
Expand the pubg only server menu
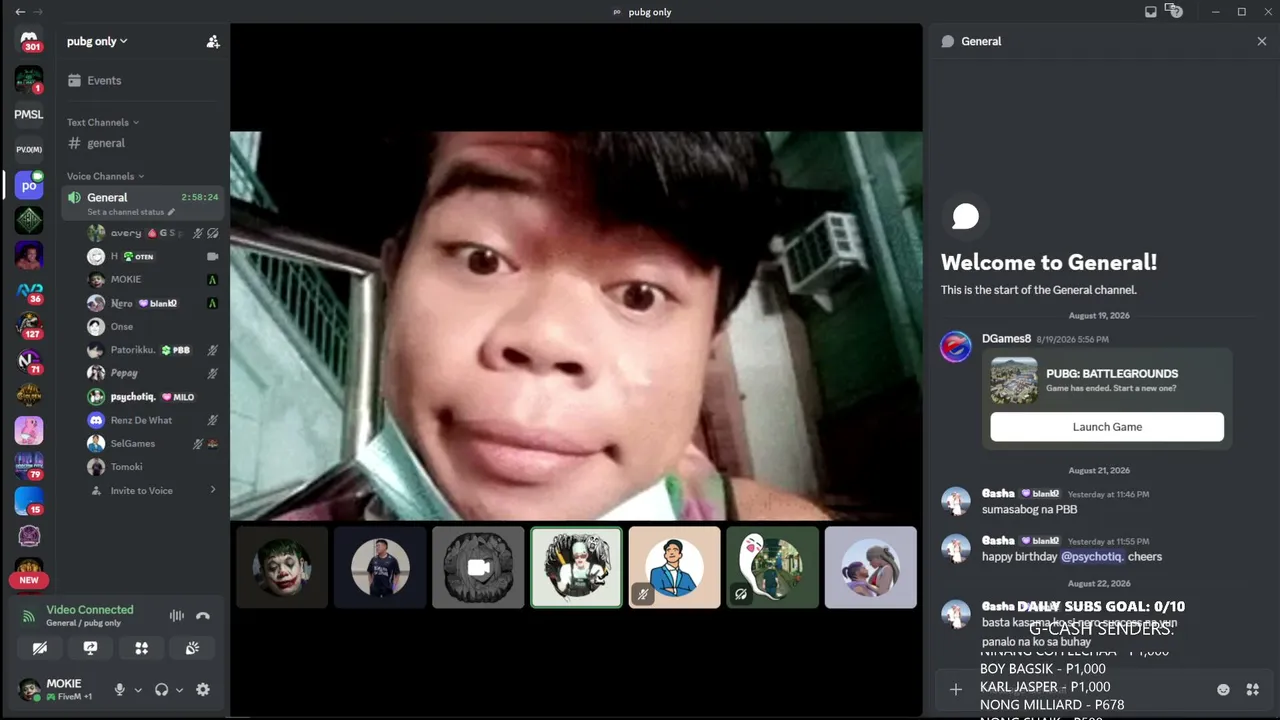point(97,41)
